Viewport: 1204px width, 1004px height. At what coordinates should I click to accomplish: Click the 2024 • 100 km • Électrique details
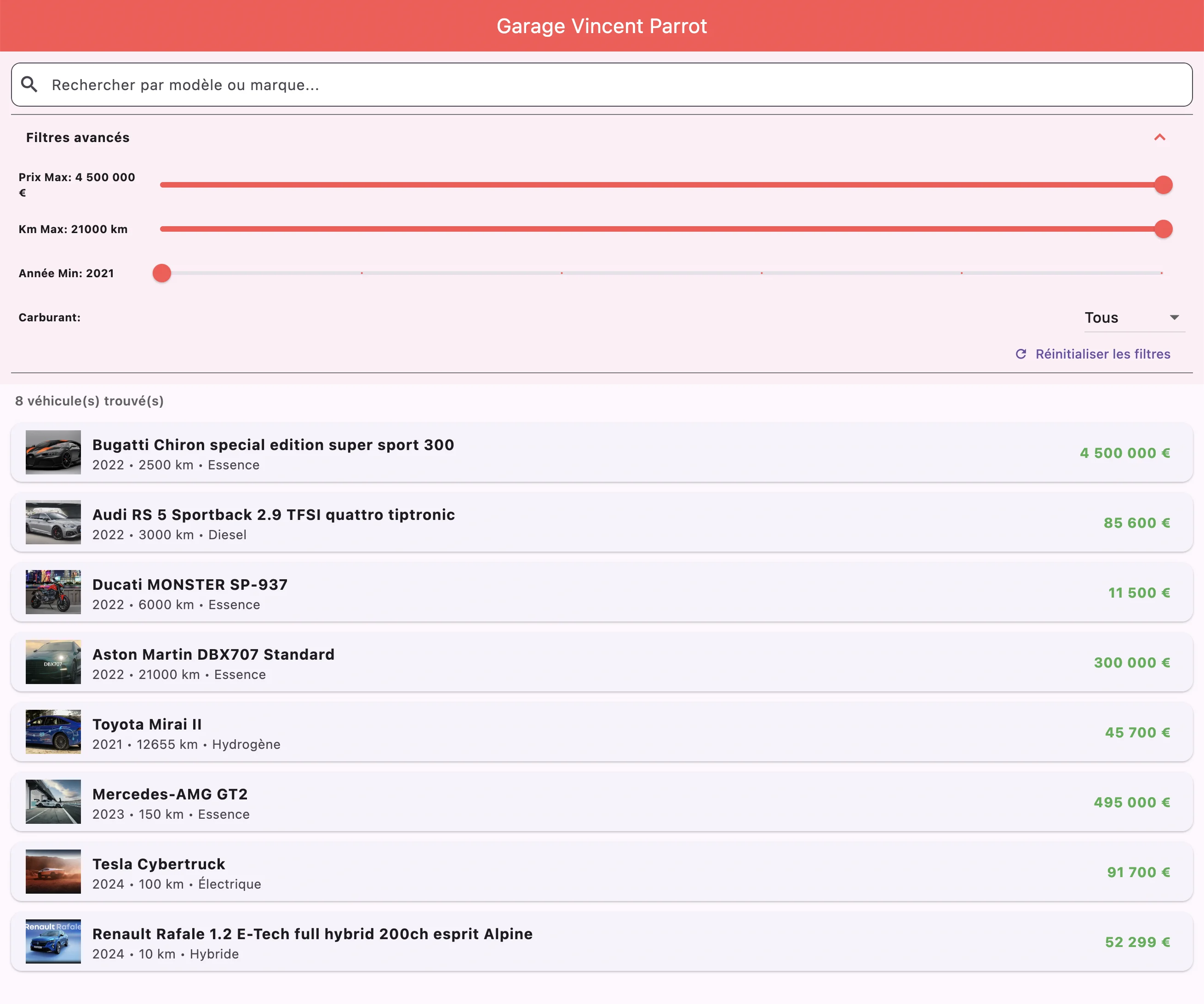point(177,884)
